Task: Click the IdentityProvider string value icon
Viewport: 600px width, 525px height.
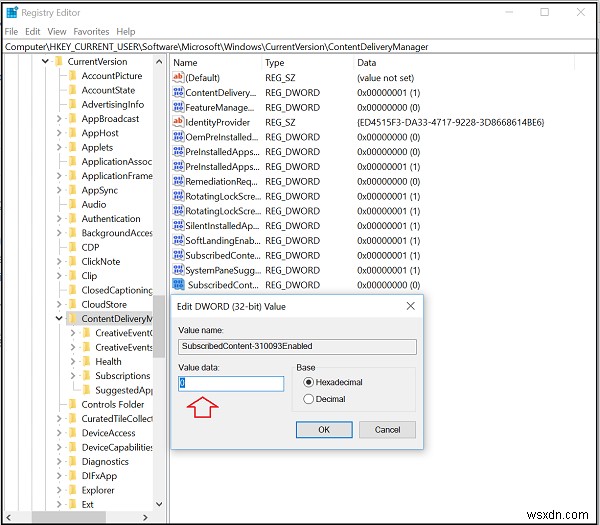Action: pos(178,122)
